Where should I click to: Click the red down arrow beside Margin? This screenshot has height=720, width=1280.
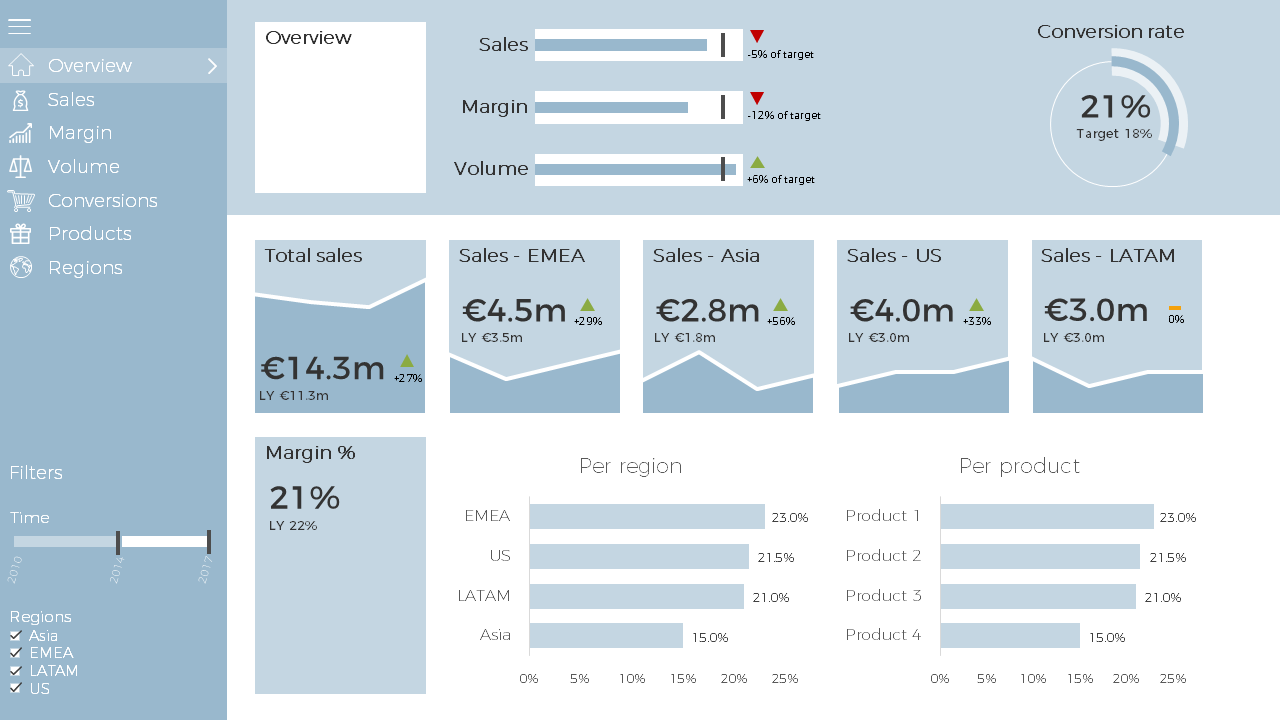click(x=757, y=98)
